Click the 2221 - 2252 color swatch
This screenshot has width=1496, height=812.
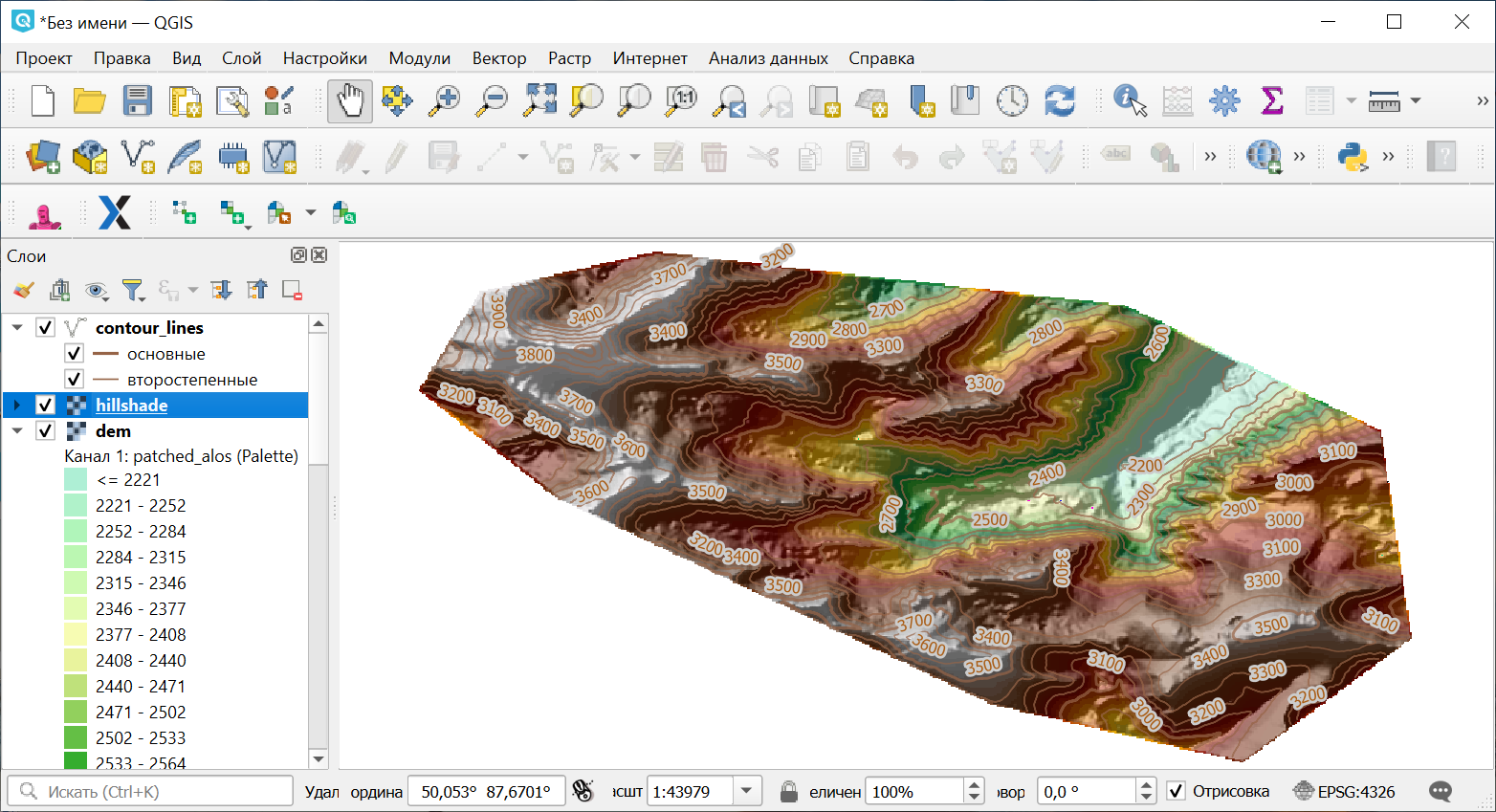[76, 506]
